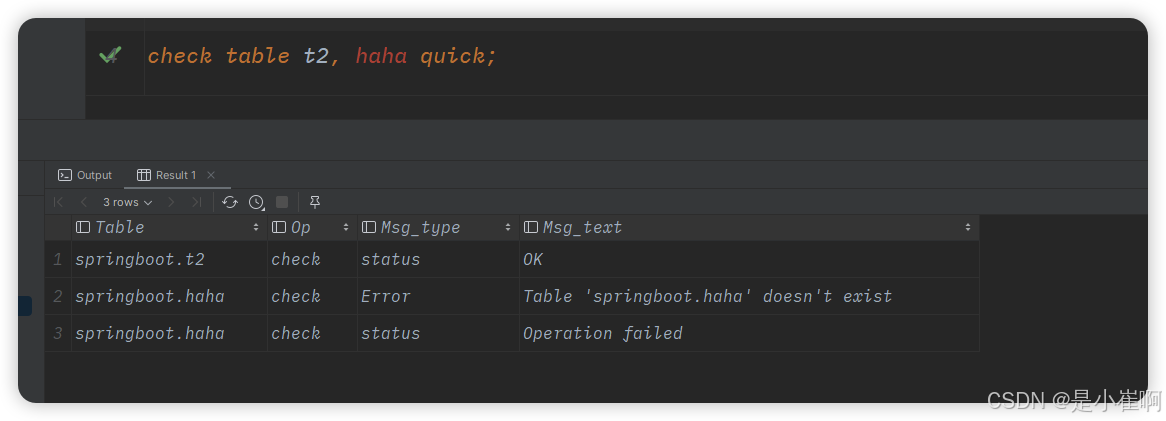This screenshot has height=421, width=1166.
Task: Open the 3 rows page size dropdown
Action: 128,202
